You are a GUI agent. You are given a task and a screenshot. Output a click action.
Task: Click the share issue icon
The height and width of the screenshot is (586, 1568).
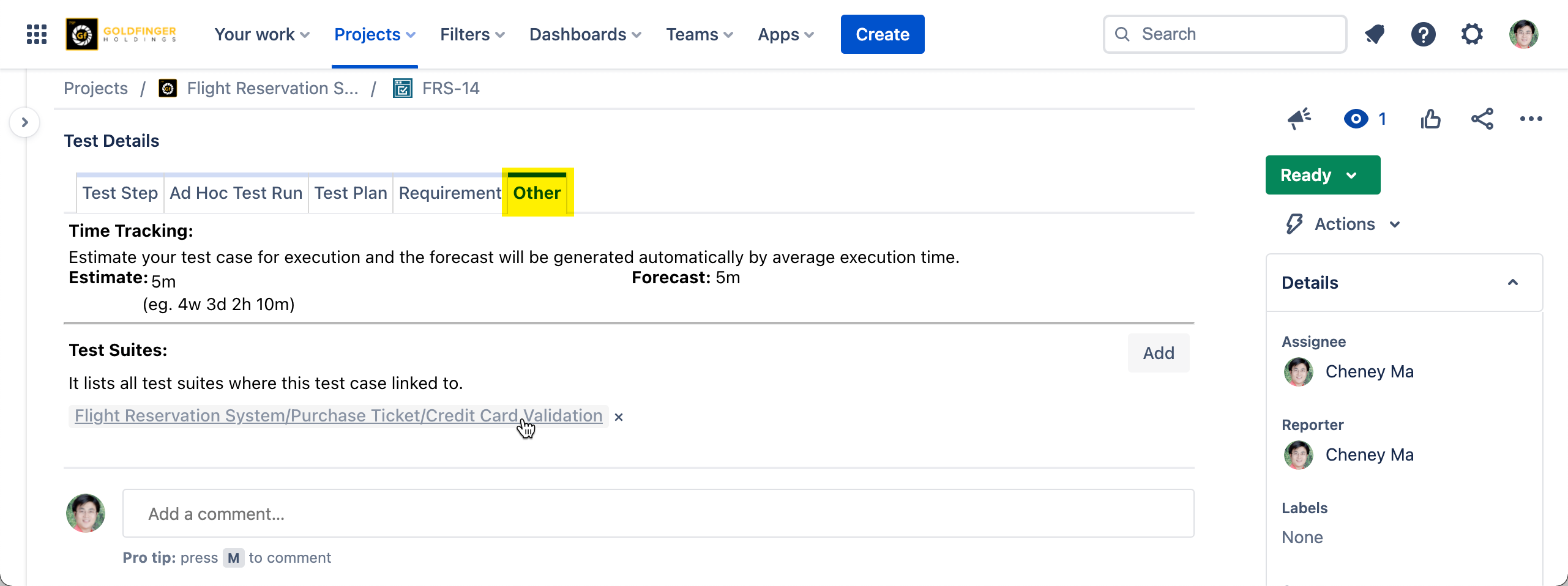coord(1482,119)
